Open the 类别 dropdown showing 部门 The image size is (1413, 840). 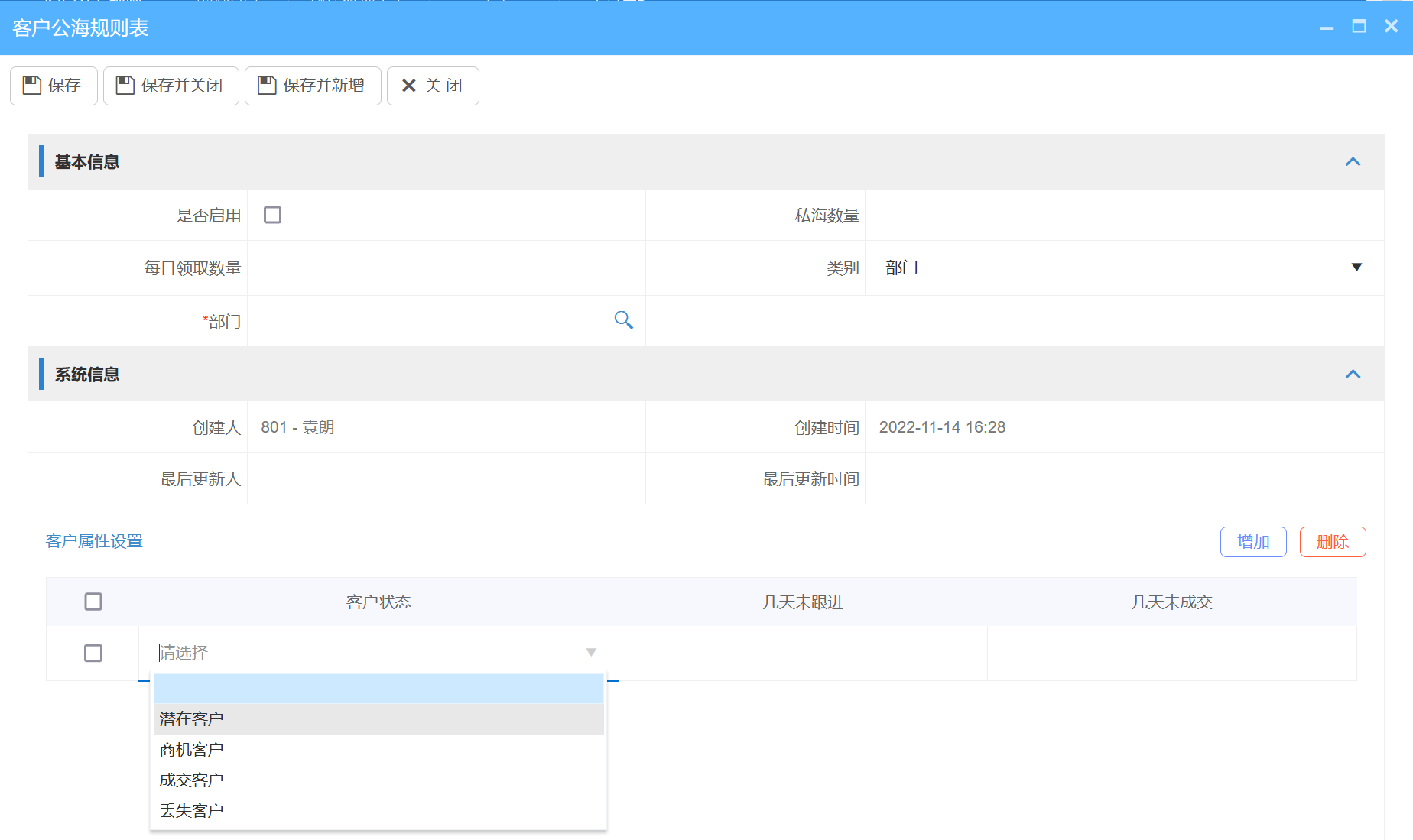pyautogui.click(x=1356, y=268)
